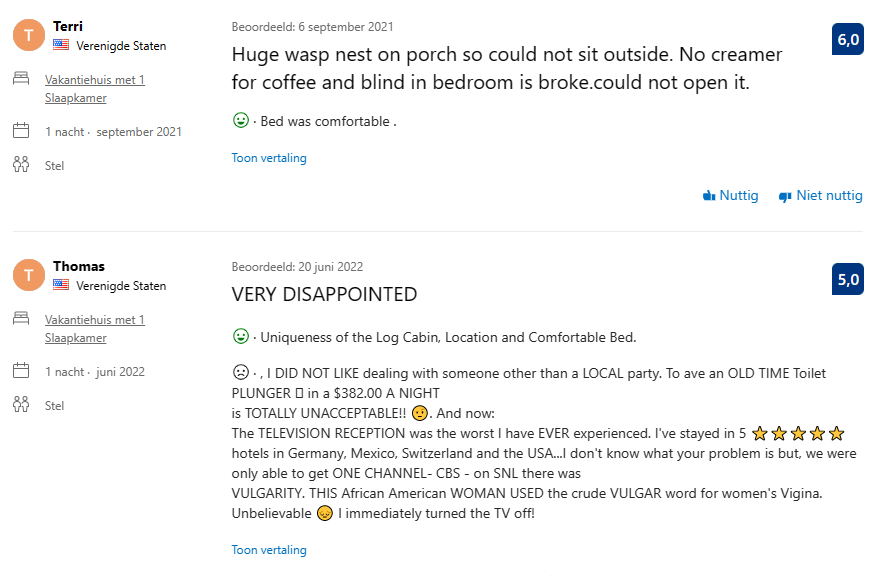Open Terri's 'Vakantiehuis met 1 Slaapkamer' link
The height and width of the screenshot is (577, 887).
tap(95, 80)
